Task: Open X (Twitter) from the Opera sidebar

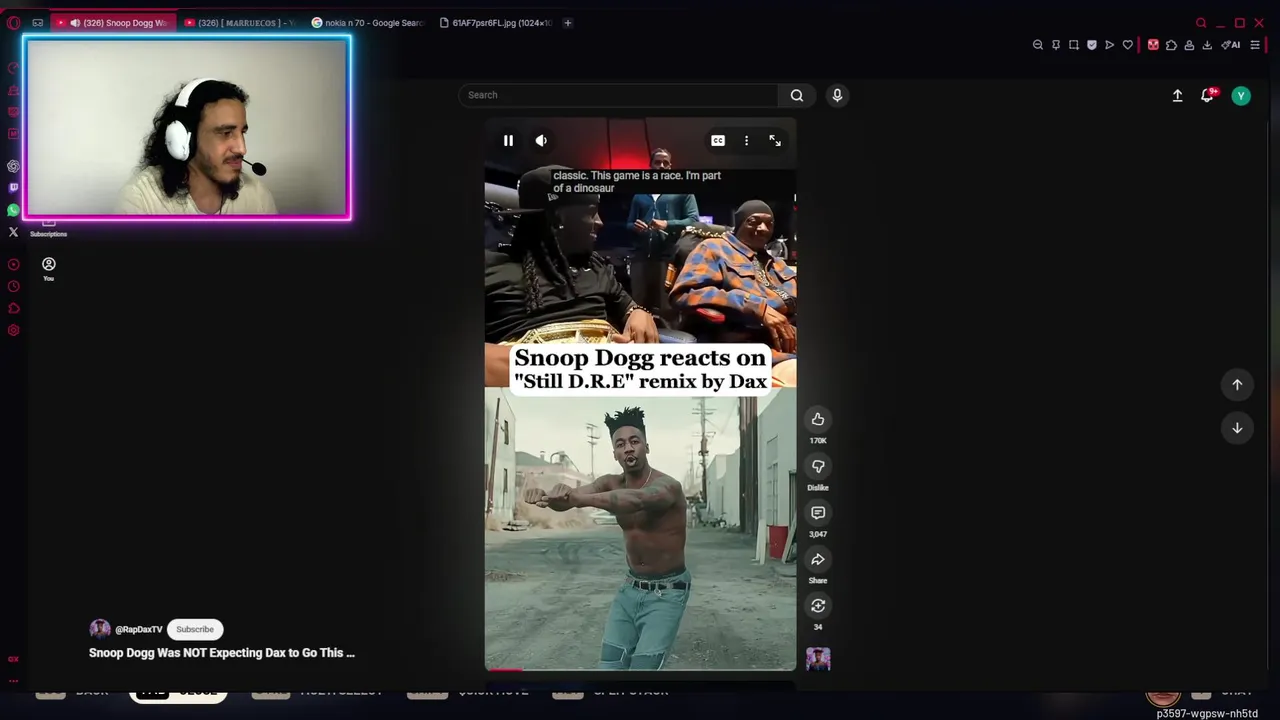Action: 13,232
